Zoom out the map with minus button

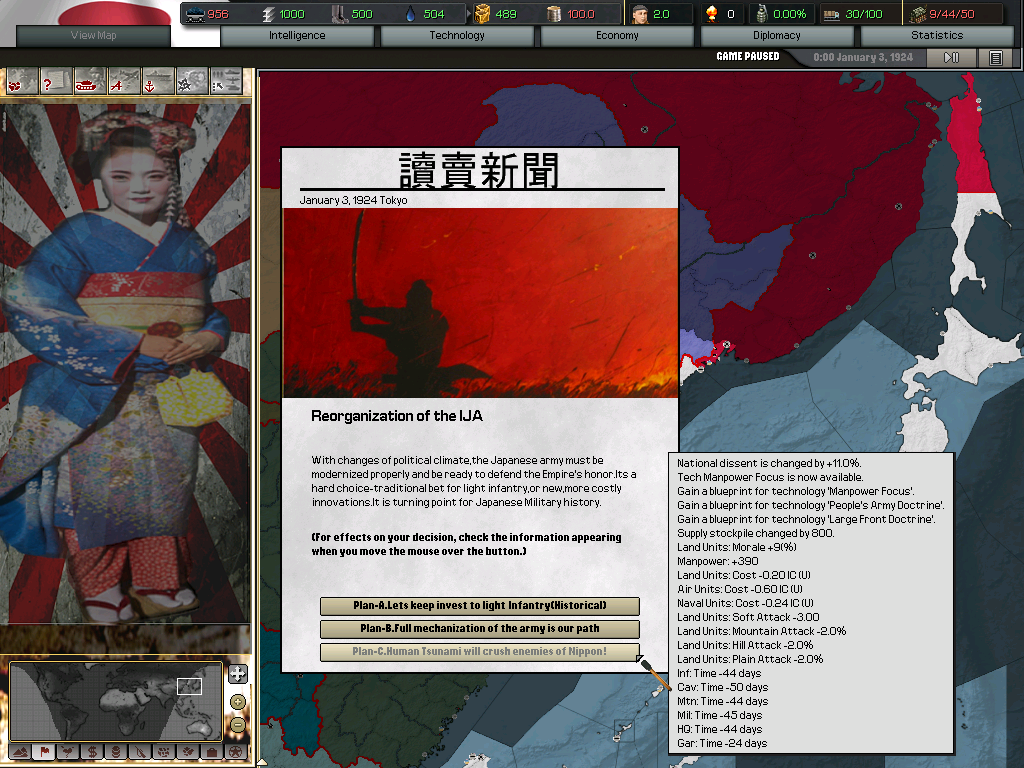pyautogui.click(x=237, y=724)
